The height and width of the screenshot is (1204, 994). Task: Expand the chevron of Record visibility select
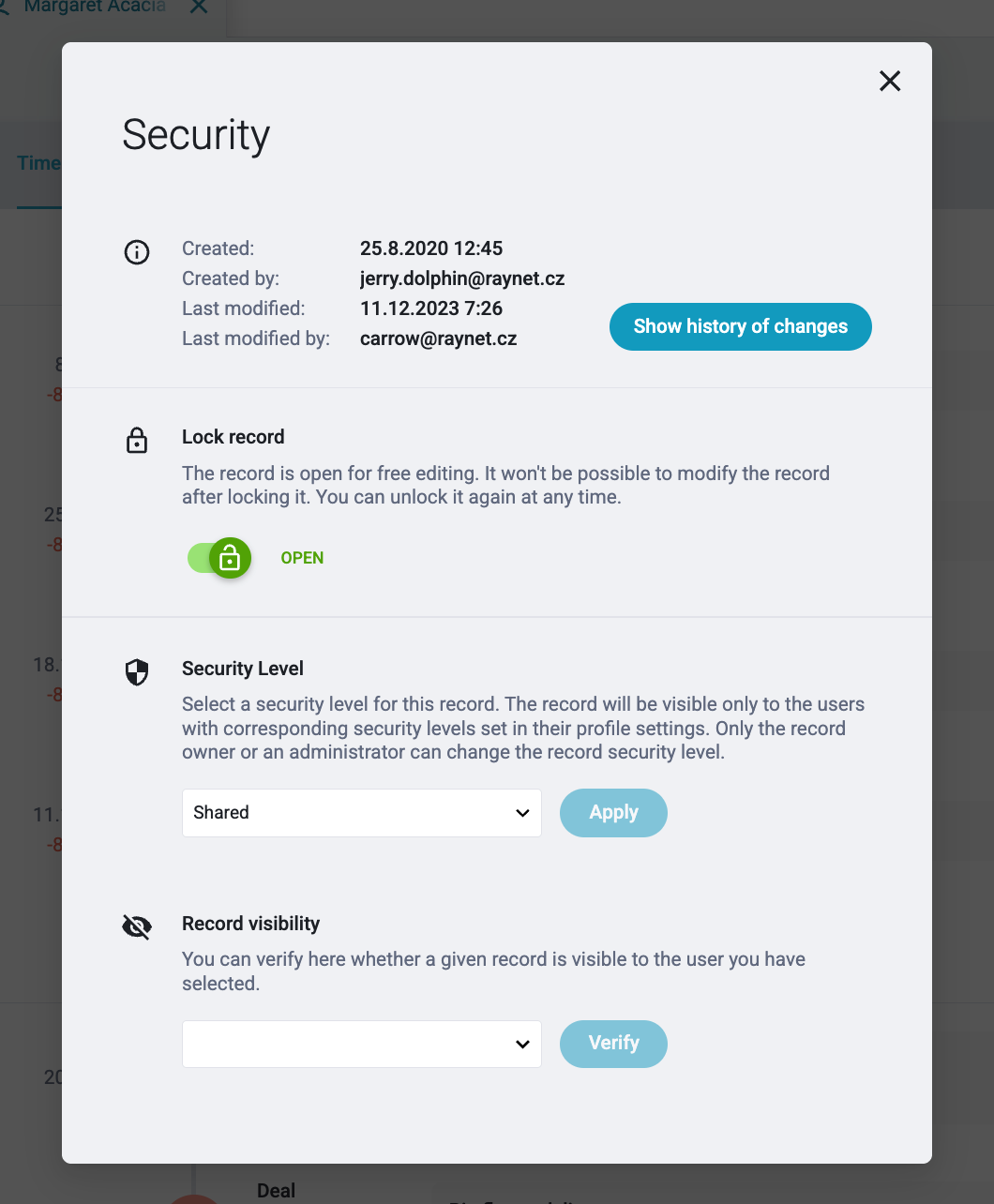(522, 1045)
